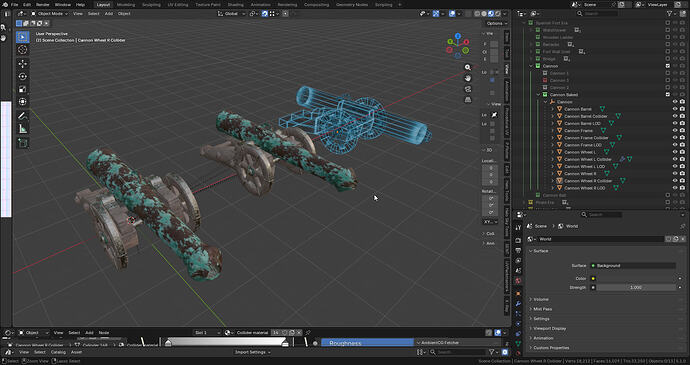
Task: Open the World properties tab icon
Action: [518, 280]
